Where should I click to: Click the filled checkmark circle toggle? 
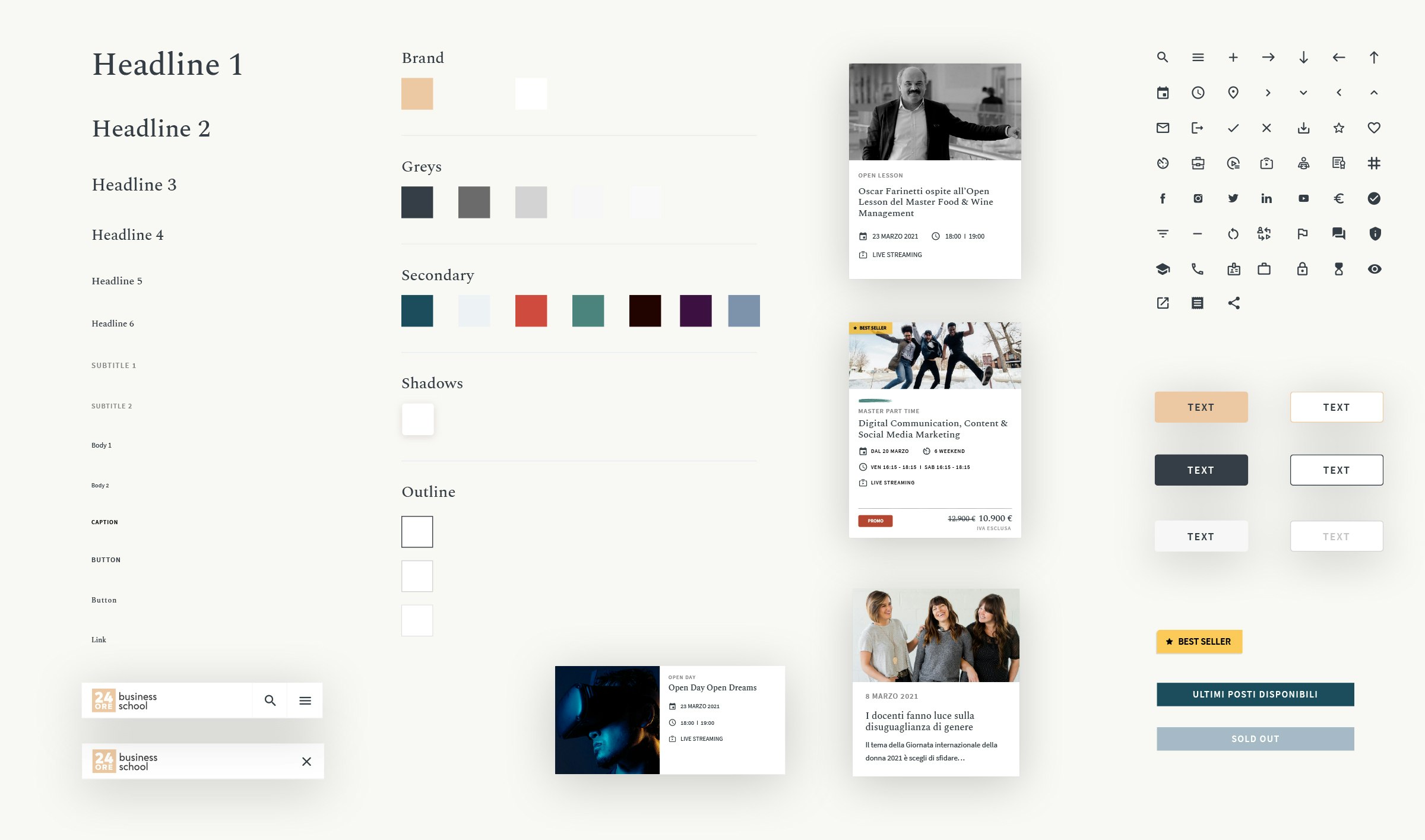[x=1373, y=198]
